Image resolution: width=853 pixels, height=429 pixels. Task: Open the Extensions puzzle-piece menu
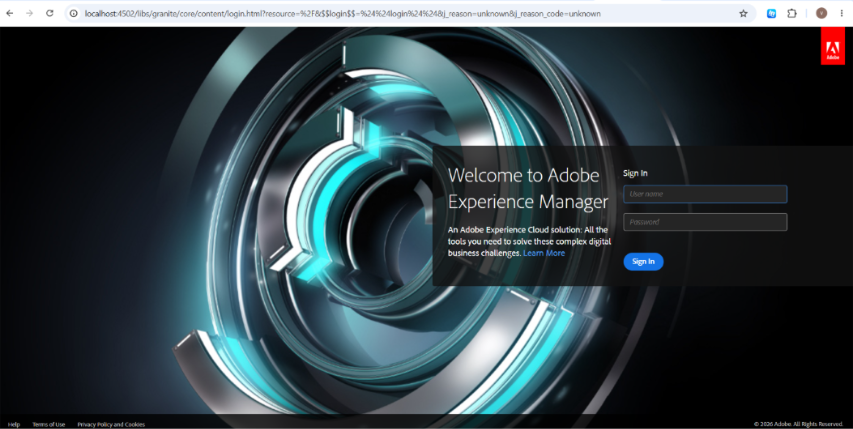point(792,14)
